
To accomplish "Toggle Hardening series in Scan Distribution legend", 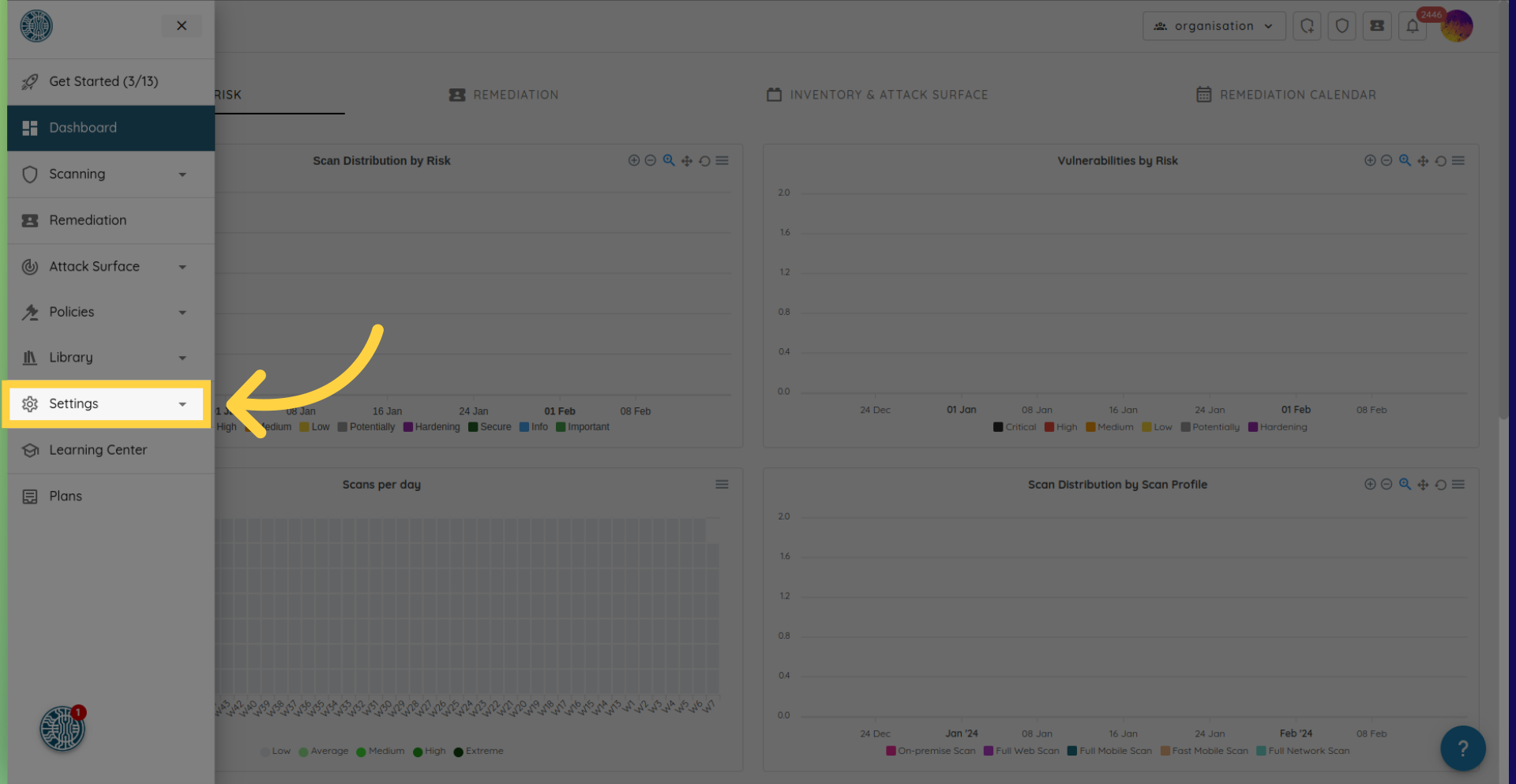I will (x=431, y=427).
